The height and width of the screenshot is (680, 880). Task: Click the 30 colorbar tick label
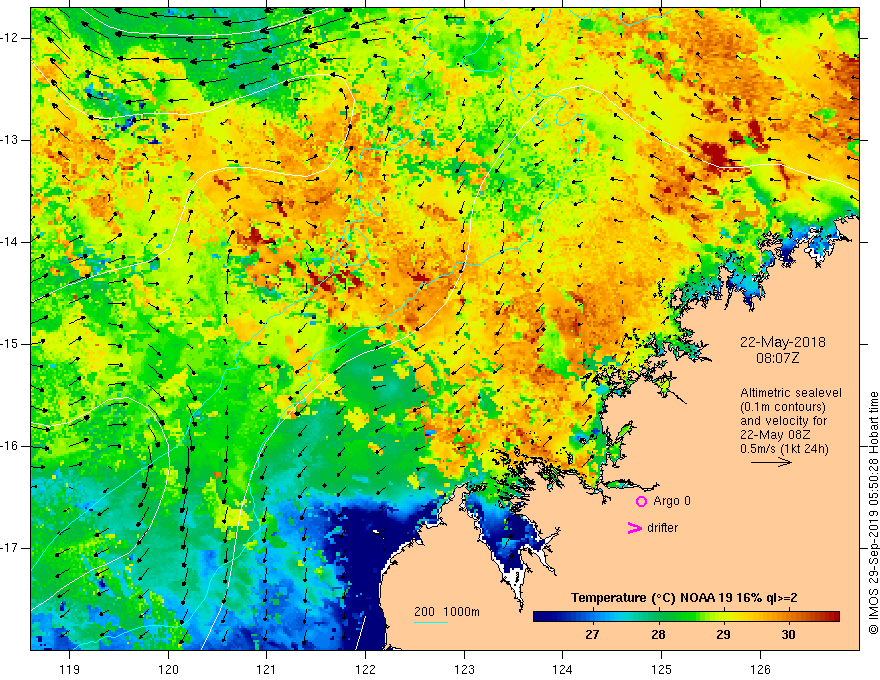click(789, 635)
